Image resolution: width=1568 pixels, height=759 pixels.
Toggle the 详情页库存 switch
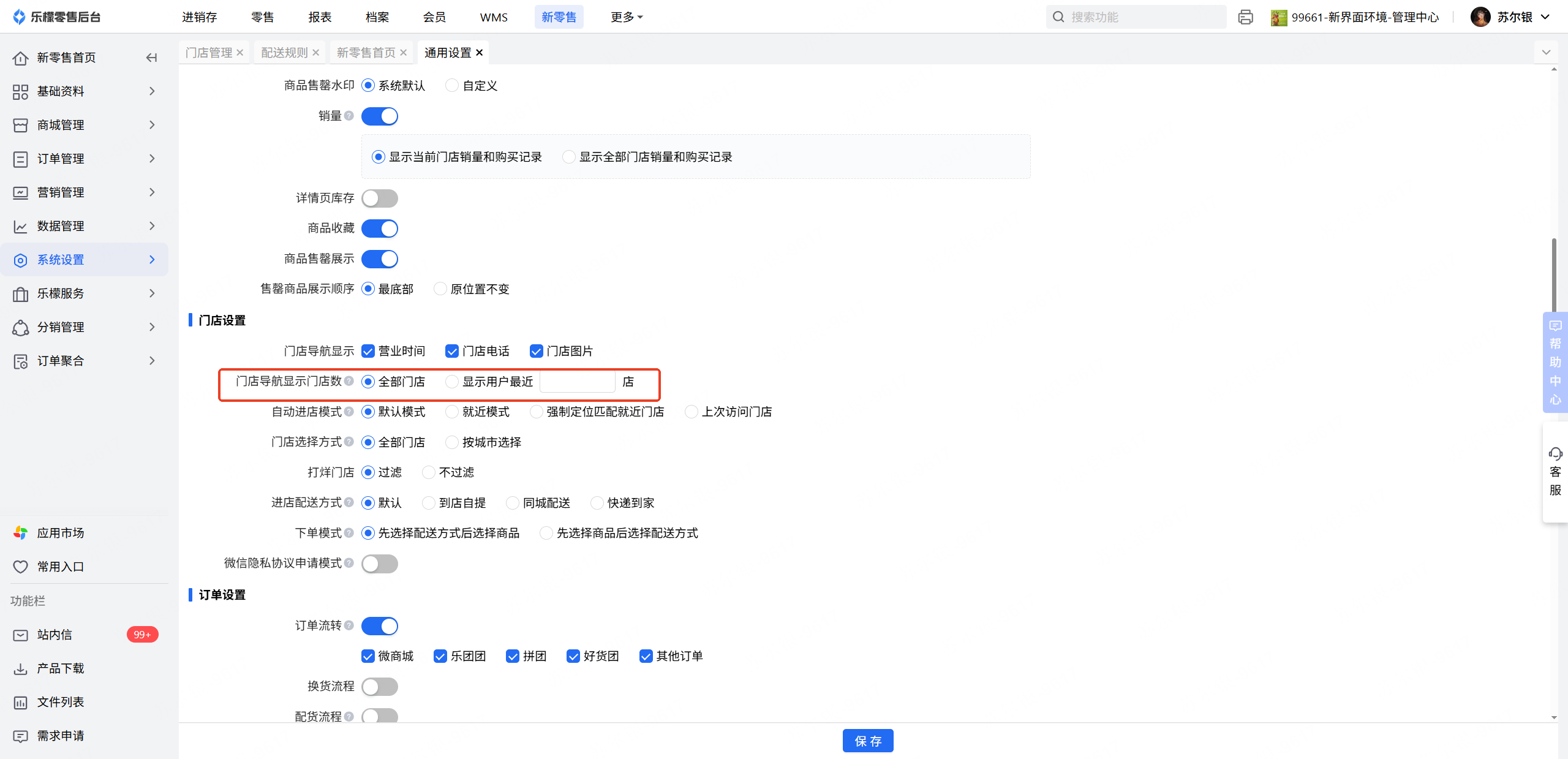(x=379, y=198)
